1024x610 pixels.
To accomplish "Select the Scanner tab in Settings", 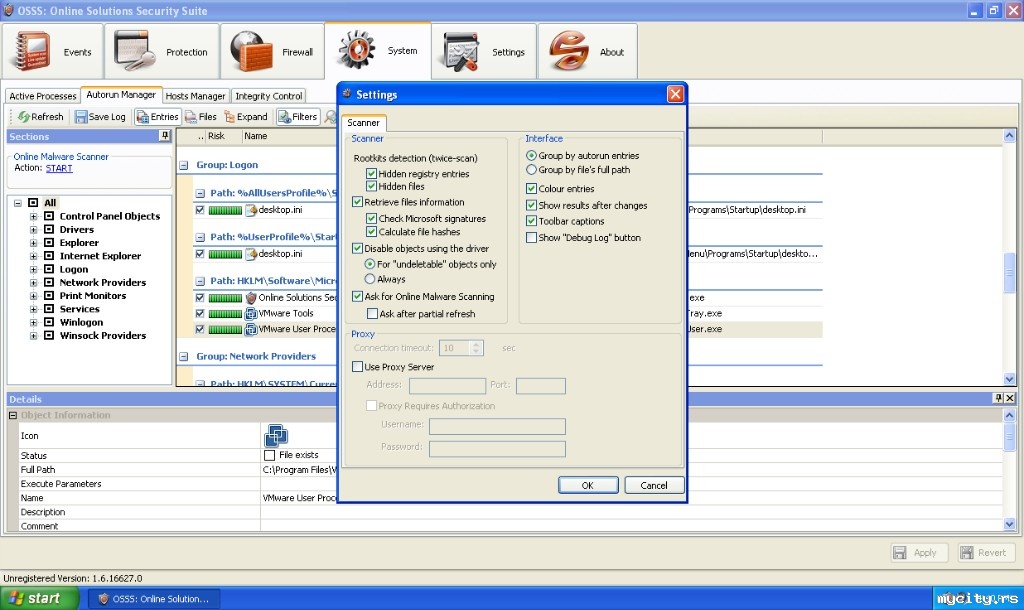I will click(x=363, y=123).
